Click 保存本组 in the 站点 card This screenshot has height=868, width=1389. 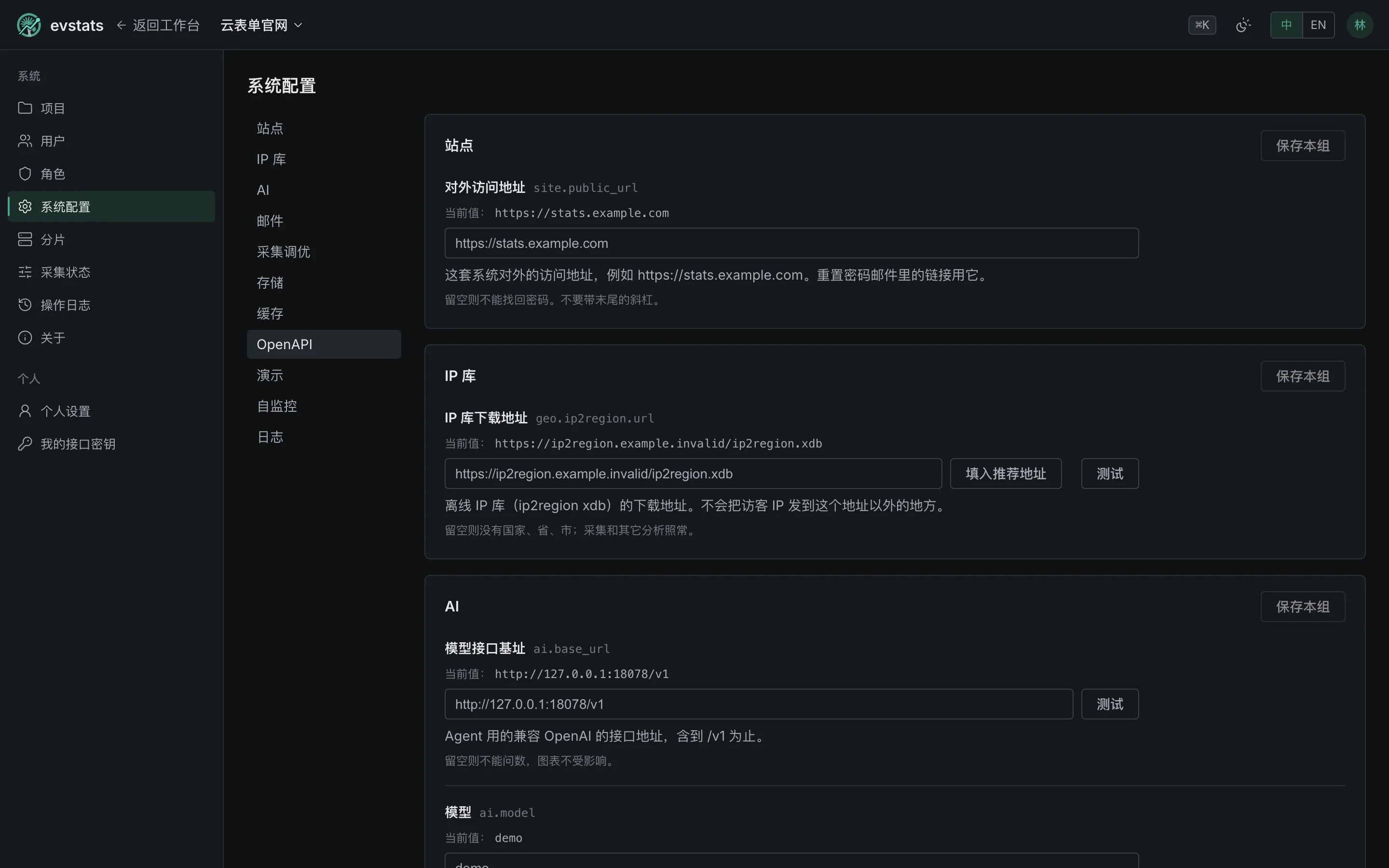tap(1302, 146)
